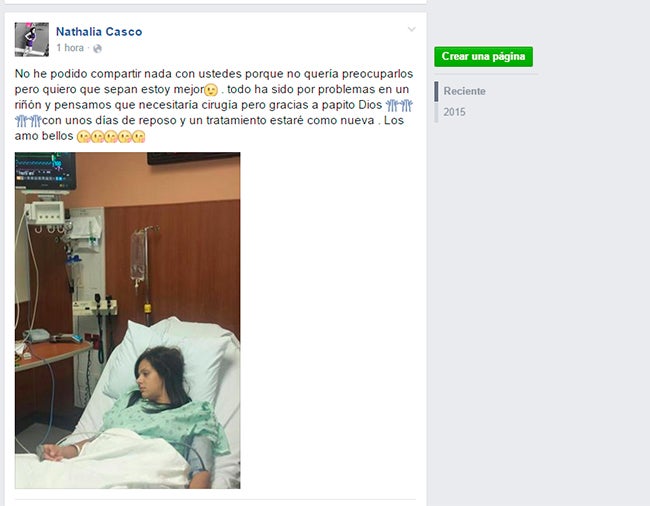This screenshot has height=506, width=650.
Task: Expand the post options chevron
Action: pyautogui.click(x=412, y=29)
